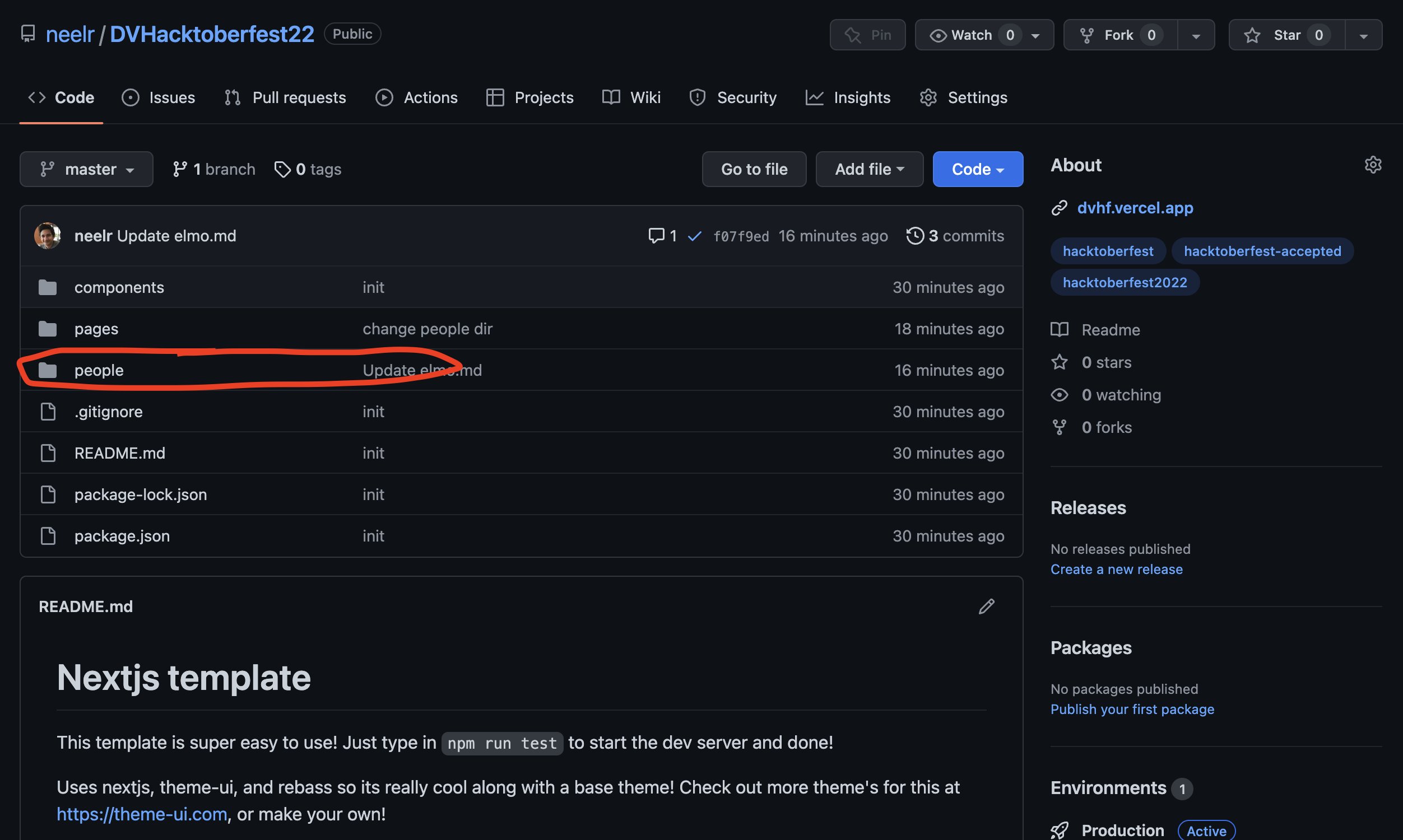Viewport: 1403px width, 840px height.
Task: Fork the repository
Action: tap(1121, 35)
